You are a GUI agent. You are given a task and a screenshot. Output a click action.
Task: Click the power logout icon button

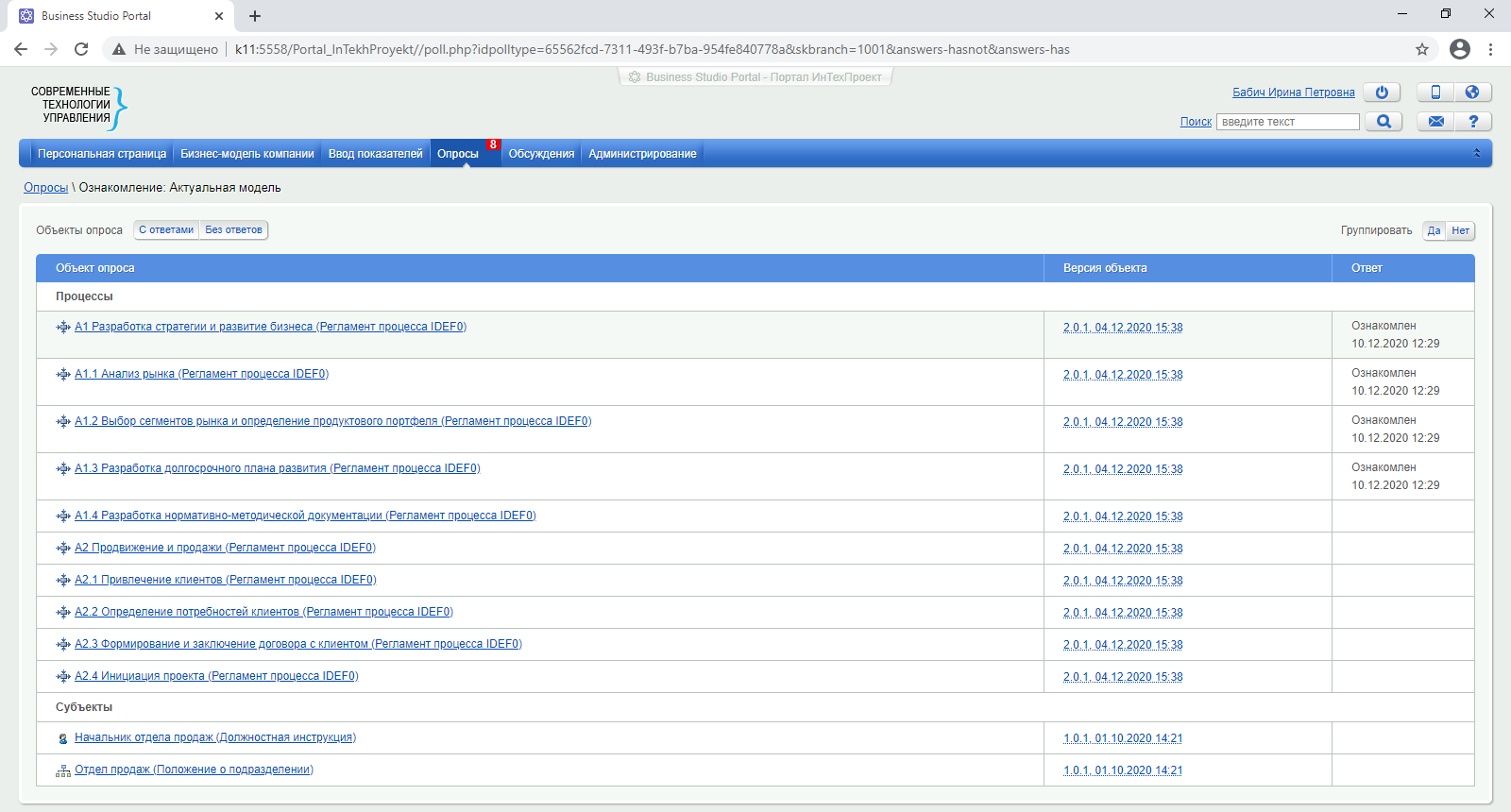[1382, 93]
